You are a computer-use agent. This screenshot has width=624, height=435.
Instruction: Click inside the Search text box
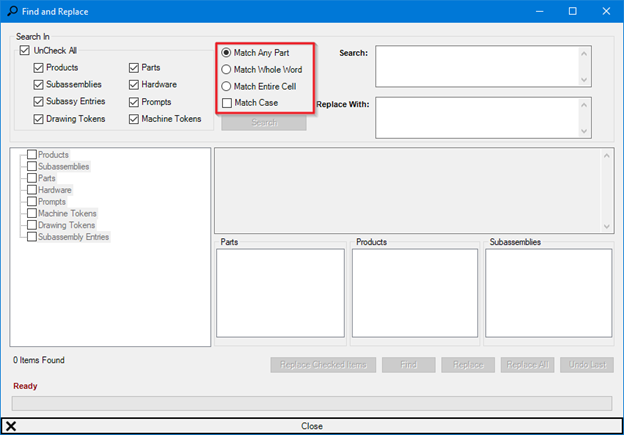coord(477,66)
